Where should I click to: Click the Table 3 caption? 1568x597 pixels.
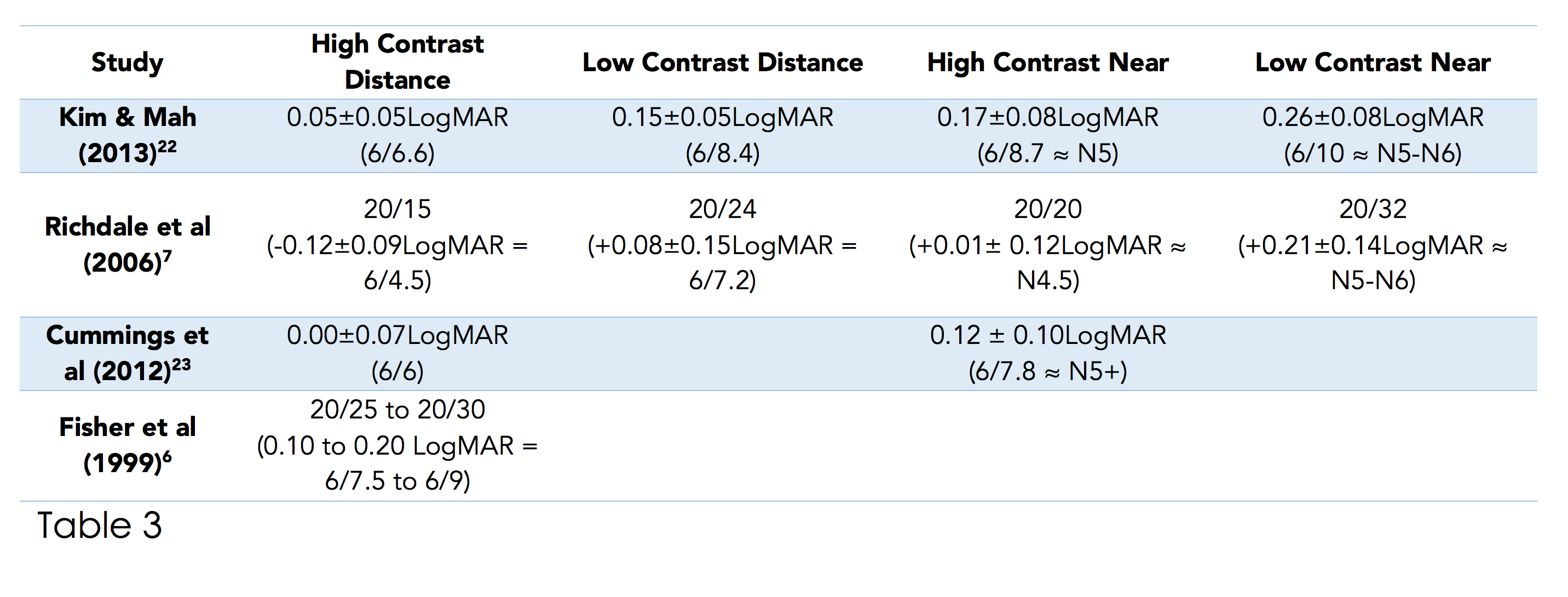click(100, 525)
